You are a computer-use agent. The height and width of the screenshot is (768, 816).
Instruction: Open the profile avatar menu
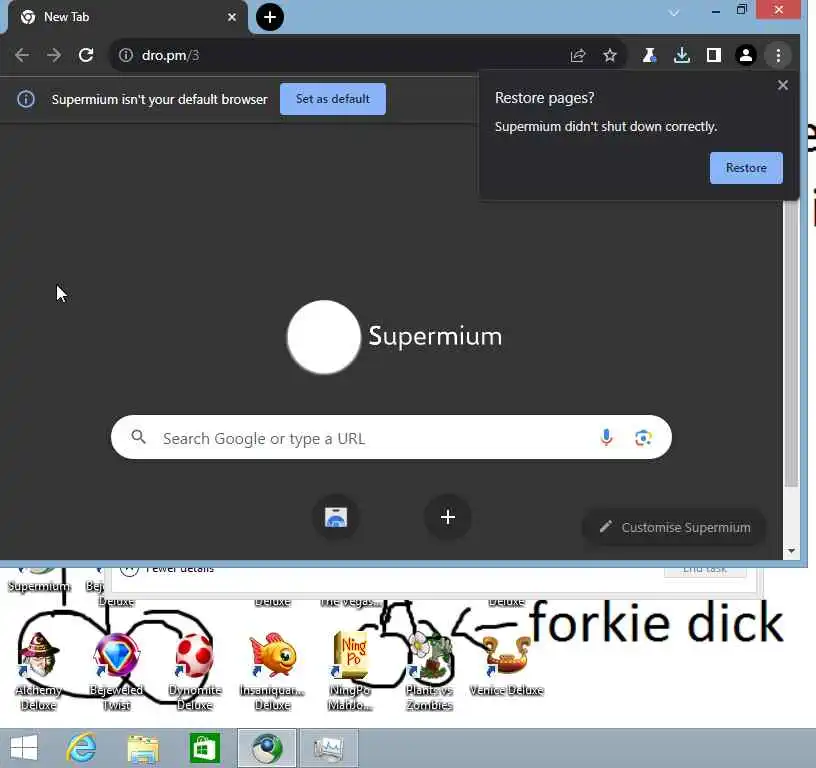tap(746, 55)
